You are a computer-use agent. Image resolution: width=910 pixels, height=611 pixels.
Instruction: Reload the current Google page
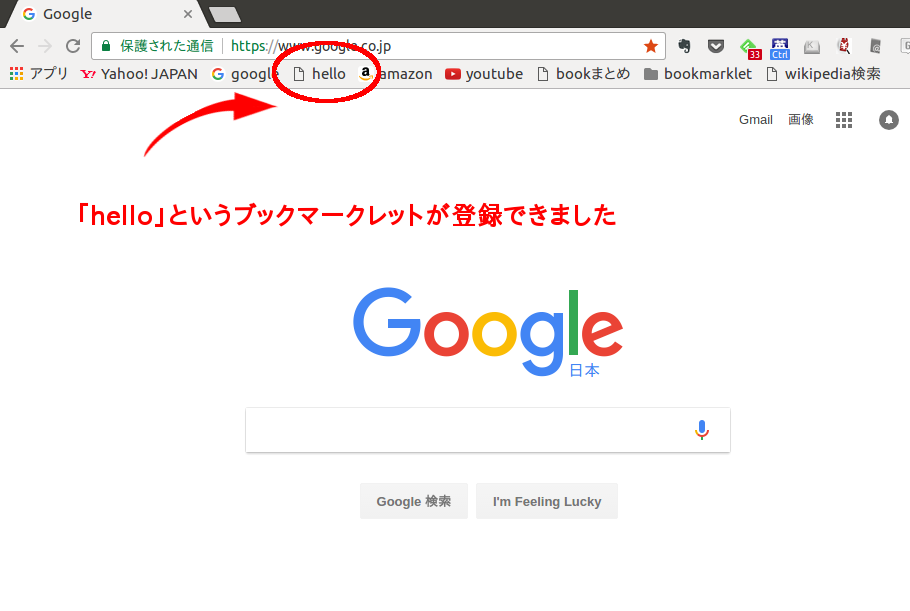73,46
